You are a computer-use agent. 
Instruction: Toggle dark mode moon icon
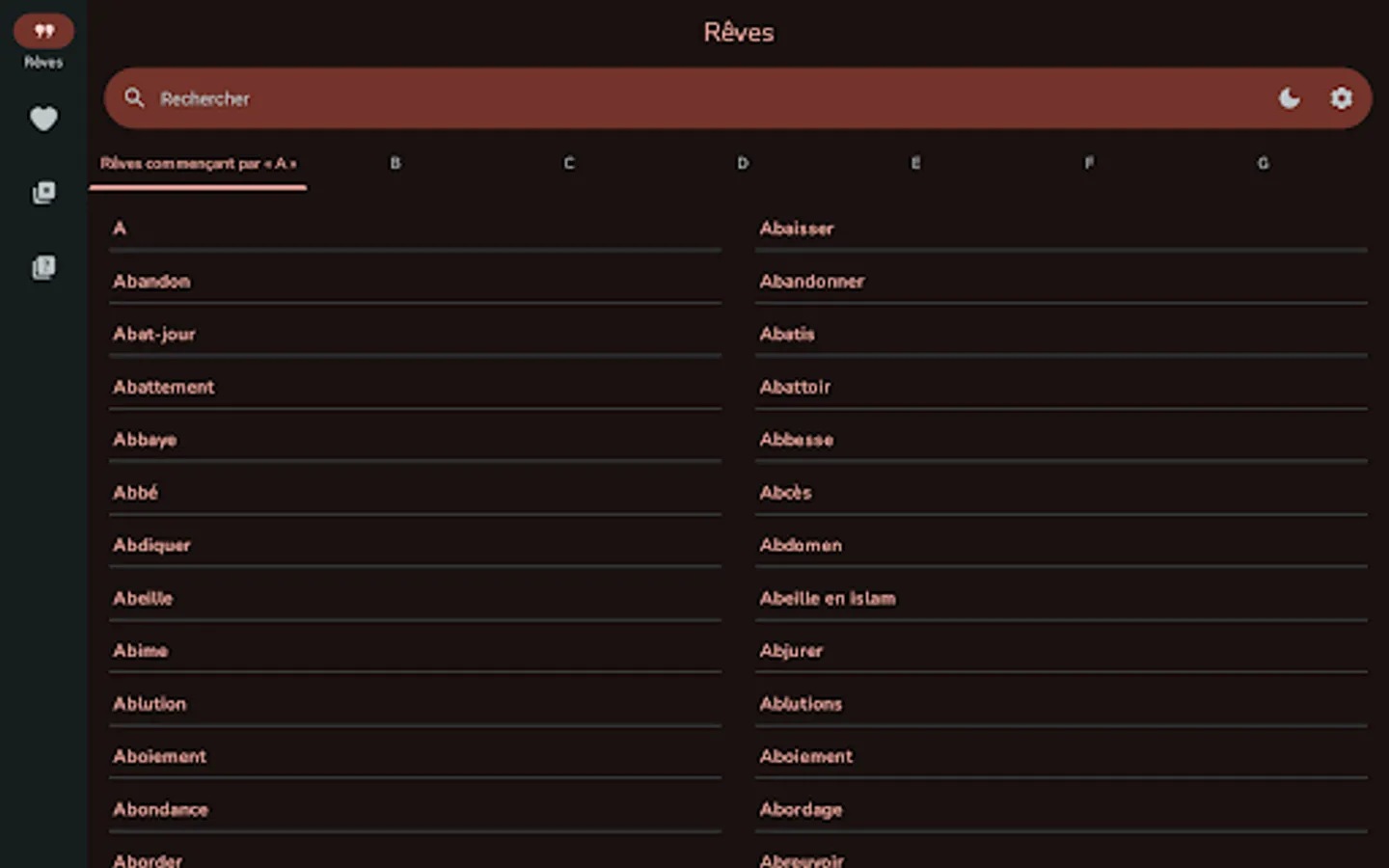pyautogui.click(x=1289, y=97)
